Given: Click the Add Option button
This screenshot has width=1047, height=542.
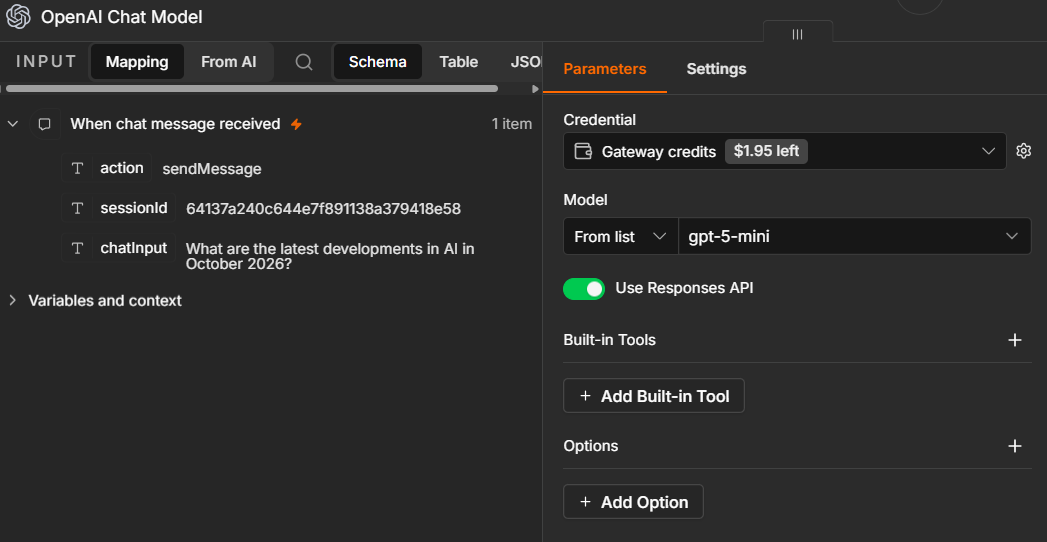Looking at the screenshot, I should (633, 502).
